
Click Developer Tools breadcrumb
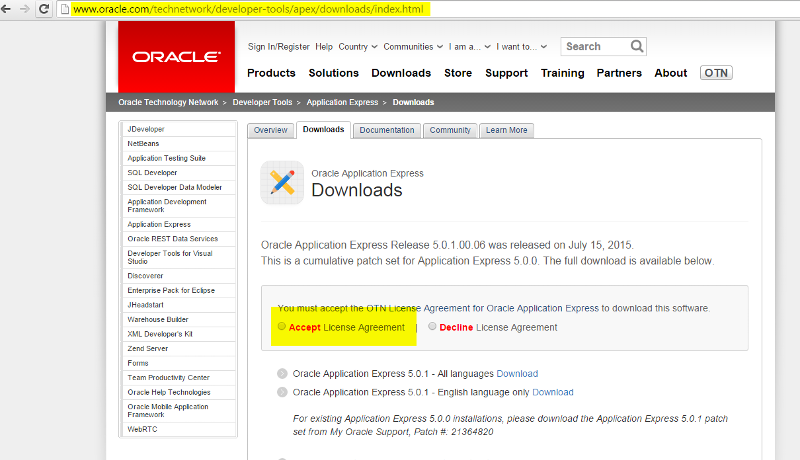click(x=262, y=102)
